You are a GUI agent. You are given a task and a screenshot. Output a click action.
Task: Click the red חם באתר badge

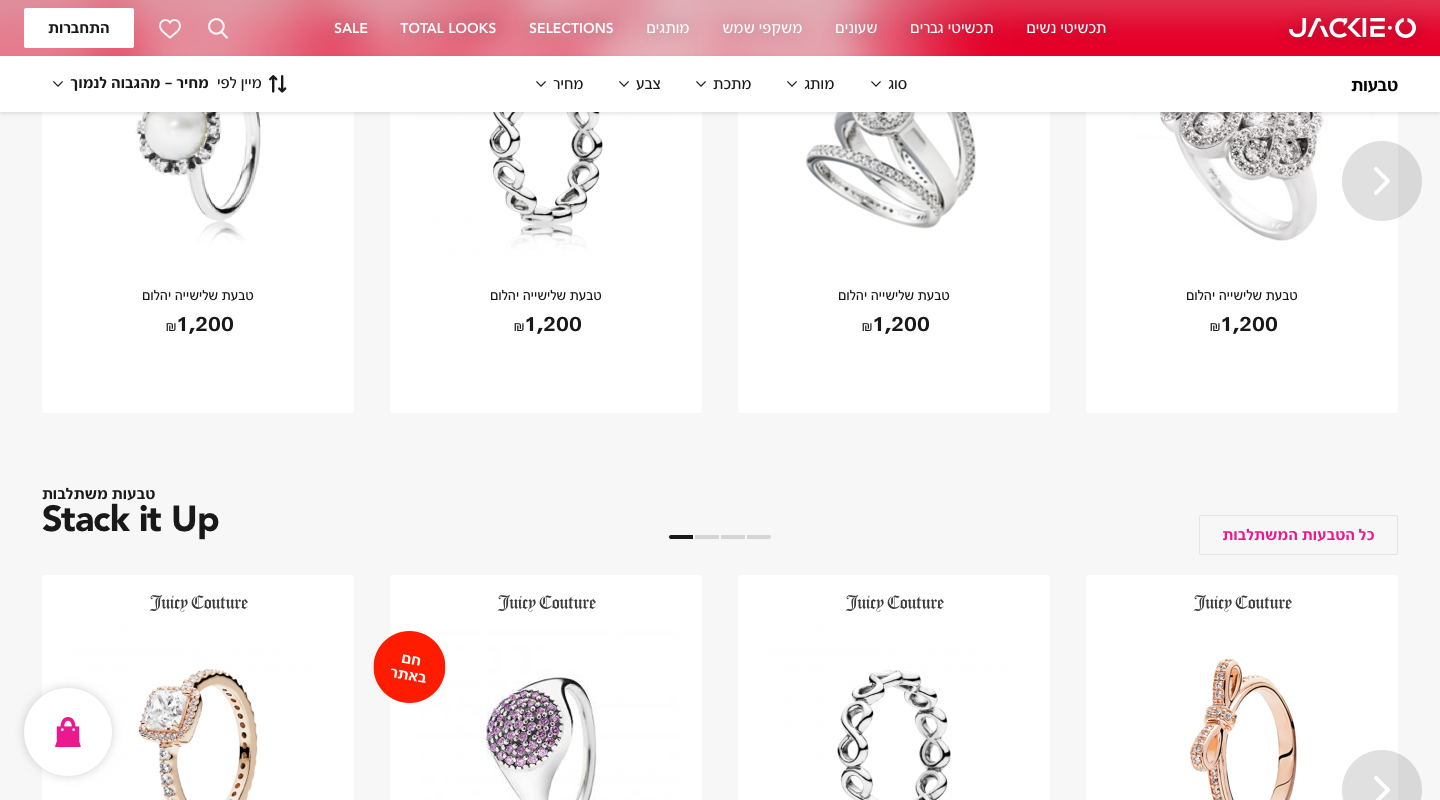[409, 667]
